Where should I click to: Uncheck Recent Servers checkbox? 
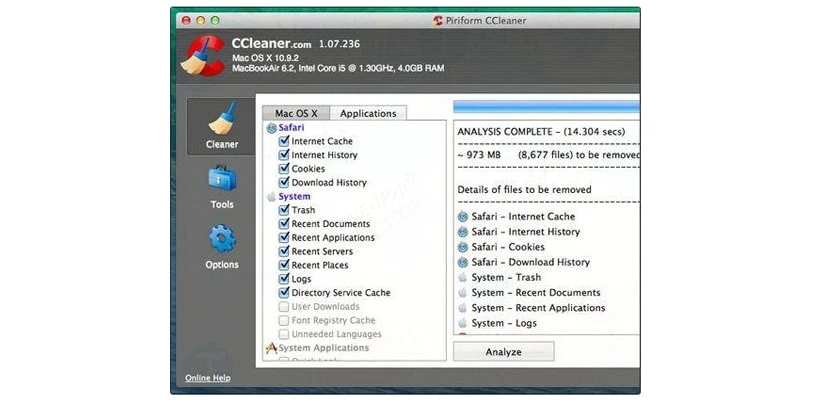[x=284, y=251]
